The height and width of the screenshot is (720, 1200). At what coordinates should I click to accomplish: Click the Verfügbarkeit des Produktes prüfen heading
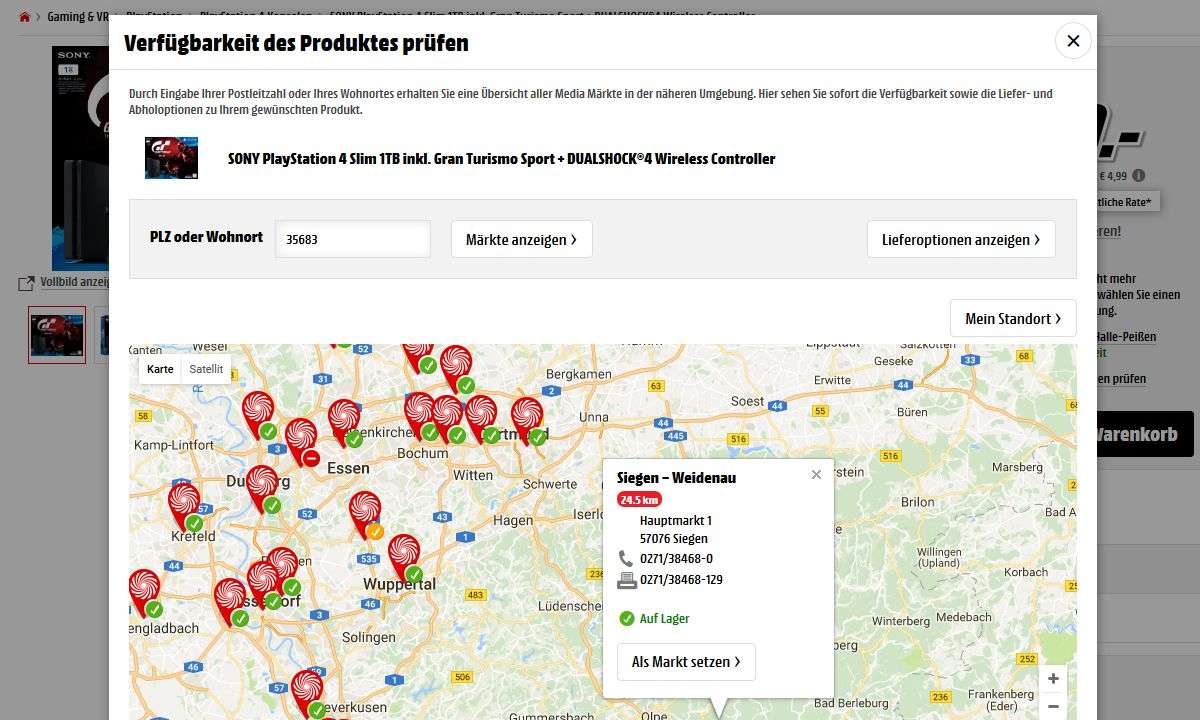(x=296, y=42)
